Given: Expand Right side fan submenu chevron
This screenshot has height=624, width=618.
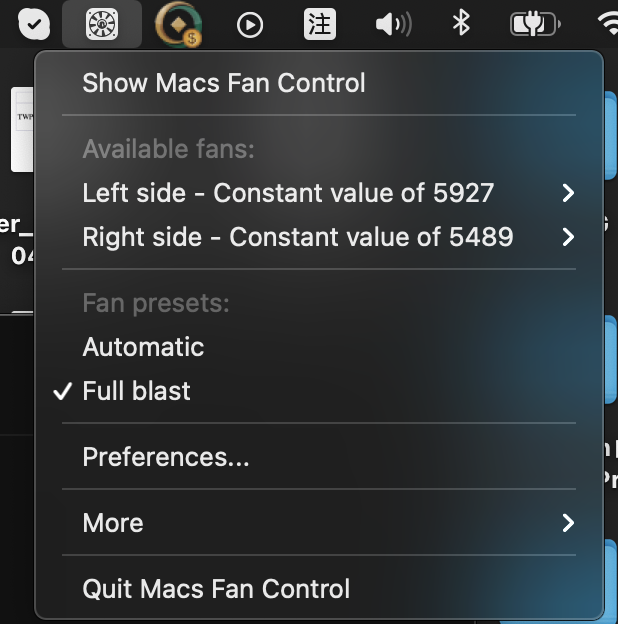Looking at the screenshot, I should (x=568, y=237).
